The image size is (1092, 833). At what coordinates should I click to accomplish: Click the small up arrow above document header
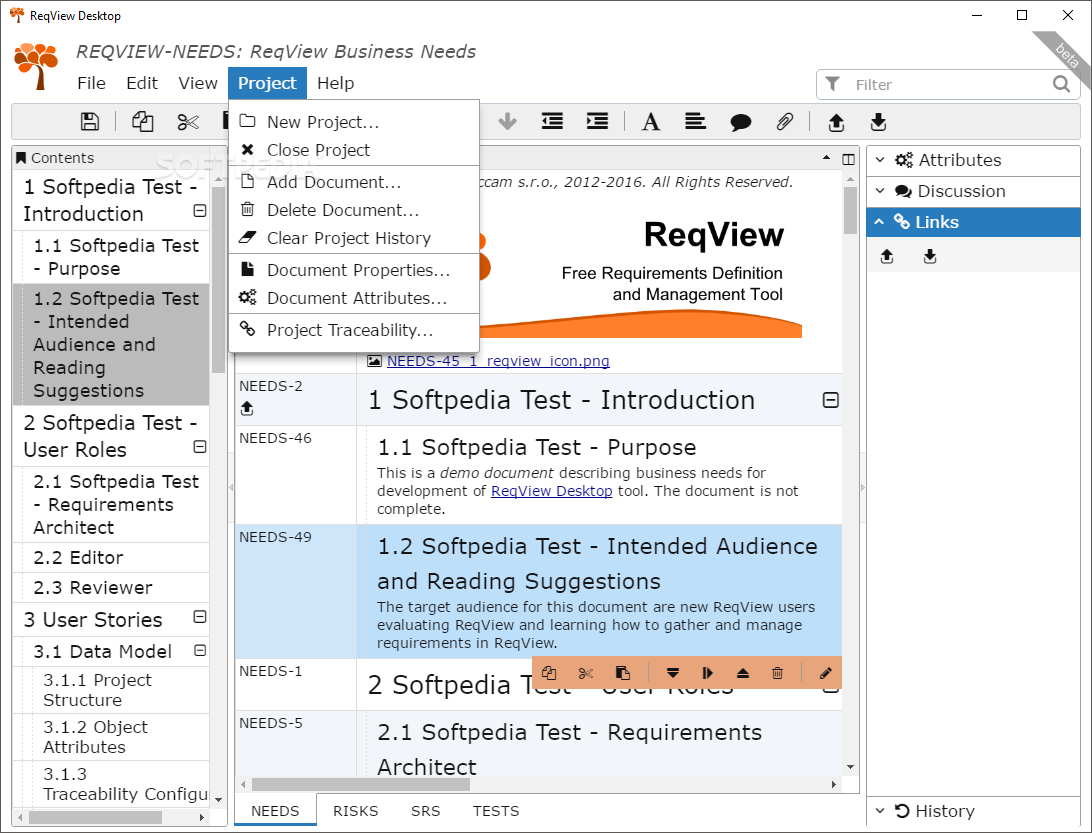point(826,158)
